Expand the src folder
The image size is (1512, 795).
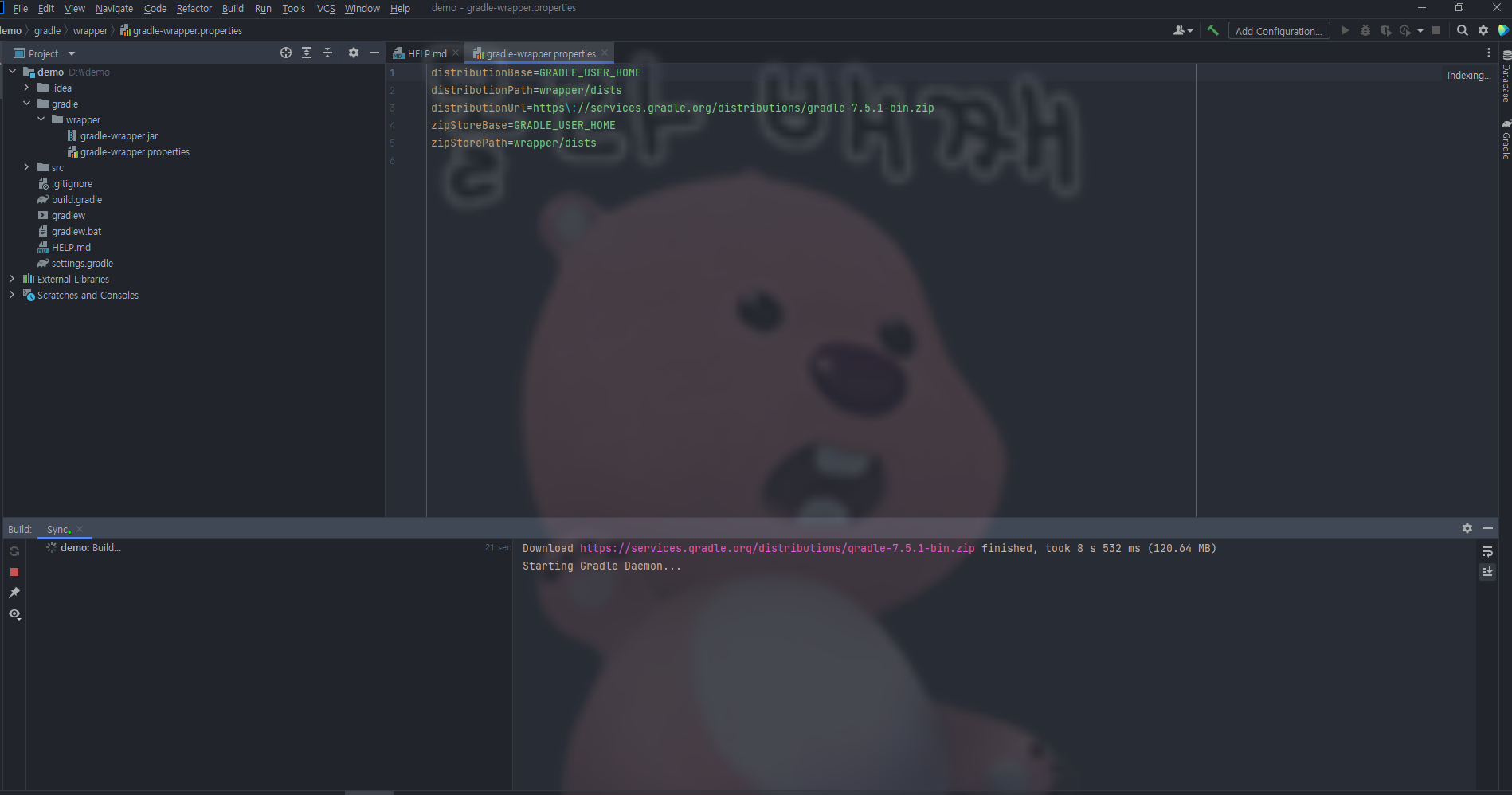coord(27,167)
